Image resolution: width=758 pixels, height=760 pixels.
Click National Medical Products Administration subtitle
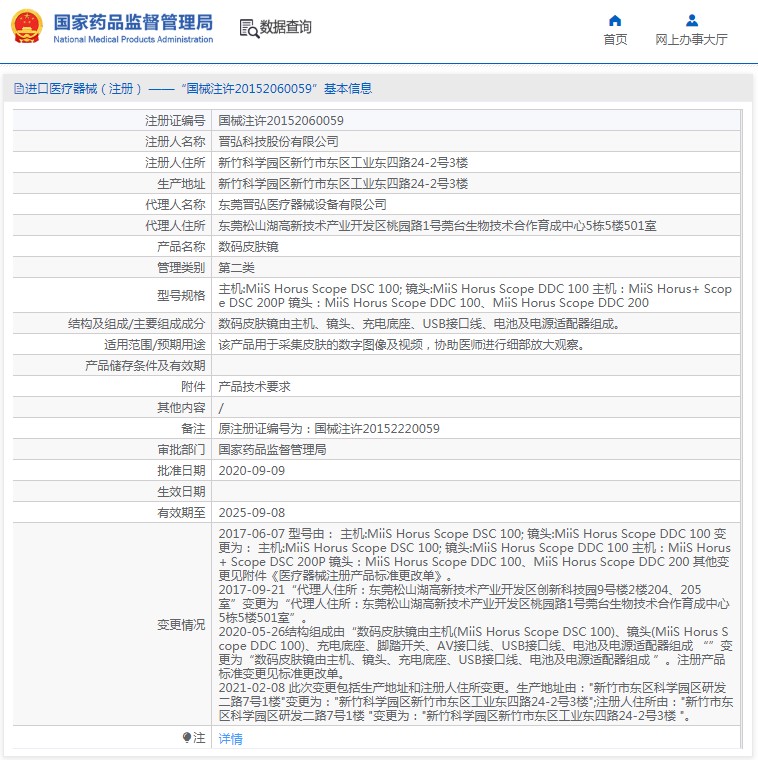pos(133,39)
